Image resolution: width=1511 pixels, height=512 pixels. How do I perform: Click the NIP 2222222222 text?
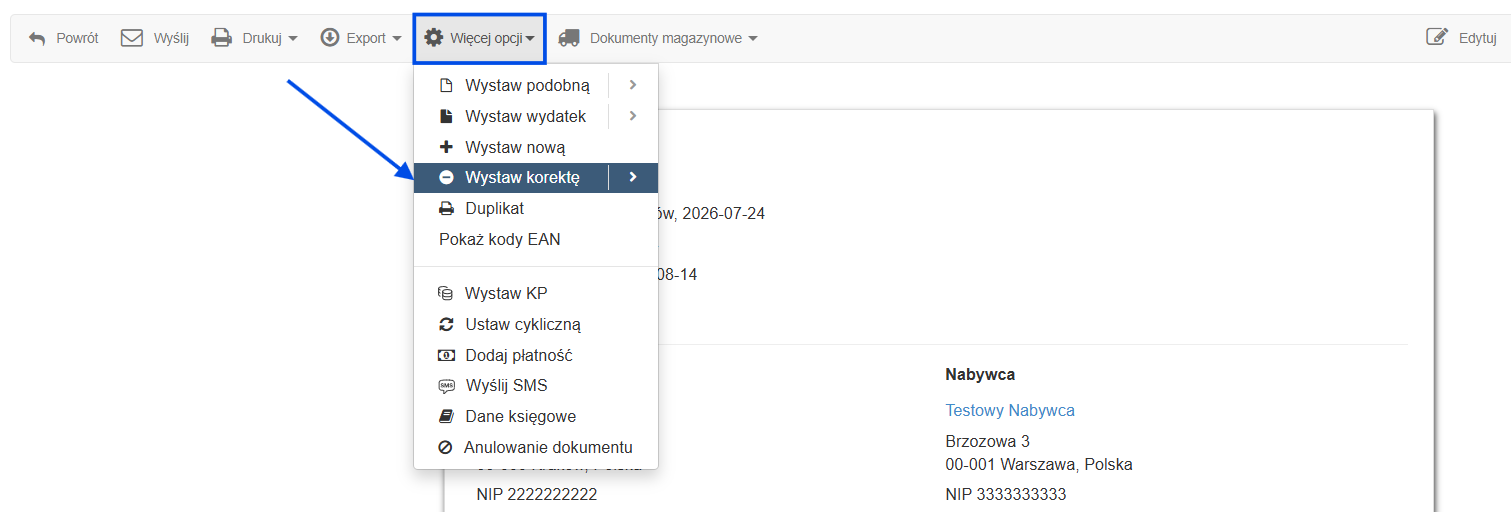(x=538, y=494)
